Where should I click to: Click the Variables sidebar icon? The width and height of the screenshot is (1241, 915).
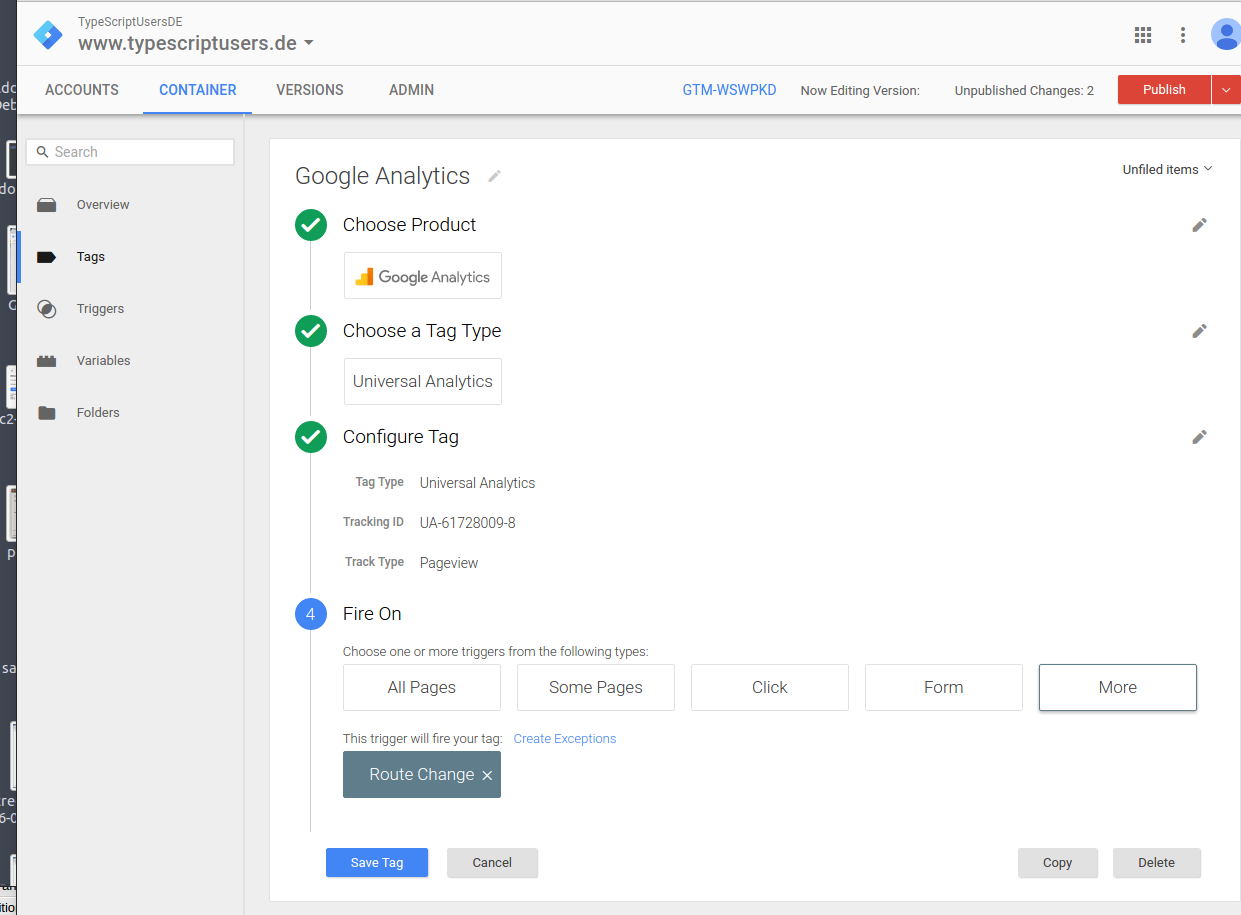pyautogui.click(x=46, y=361)
